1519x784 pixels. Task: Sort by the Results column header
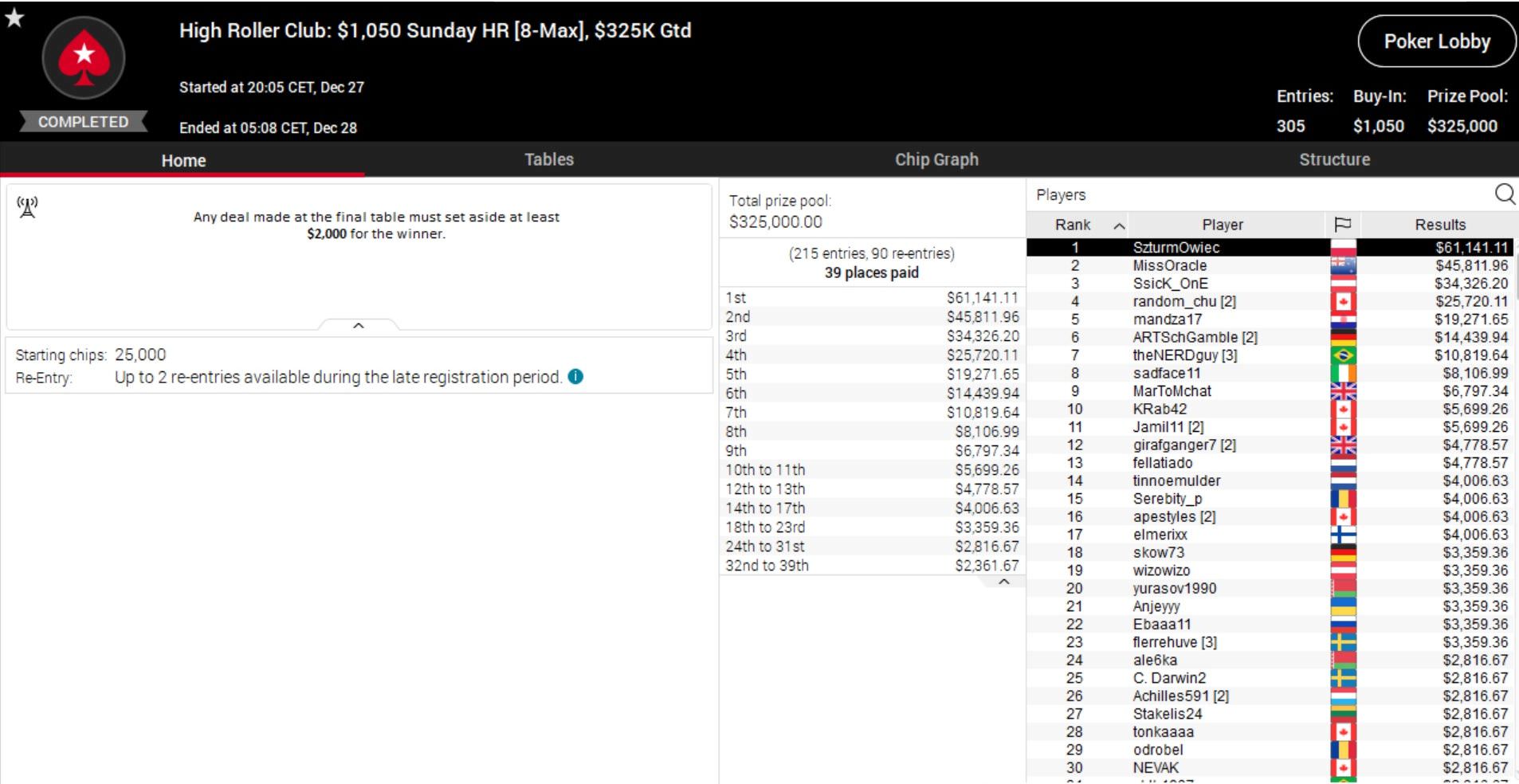1439,225
